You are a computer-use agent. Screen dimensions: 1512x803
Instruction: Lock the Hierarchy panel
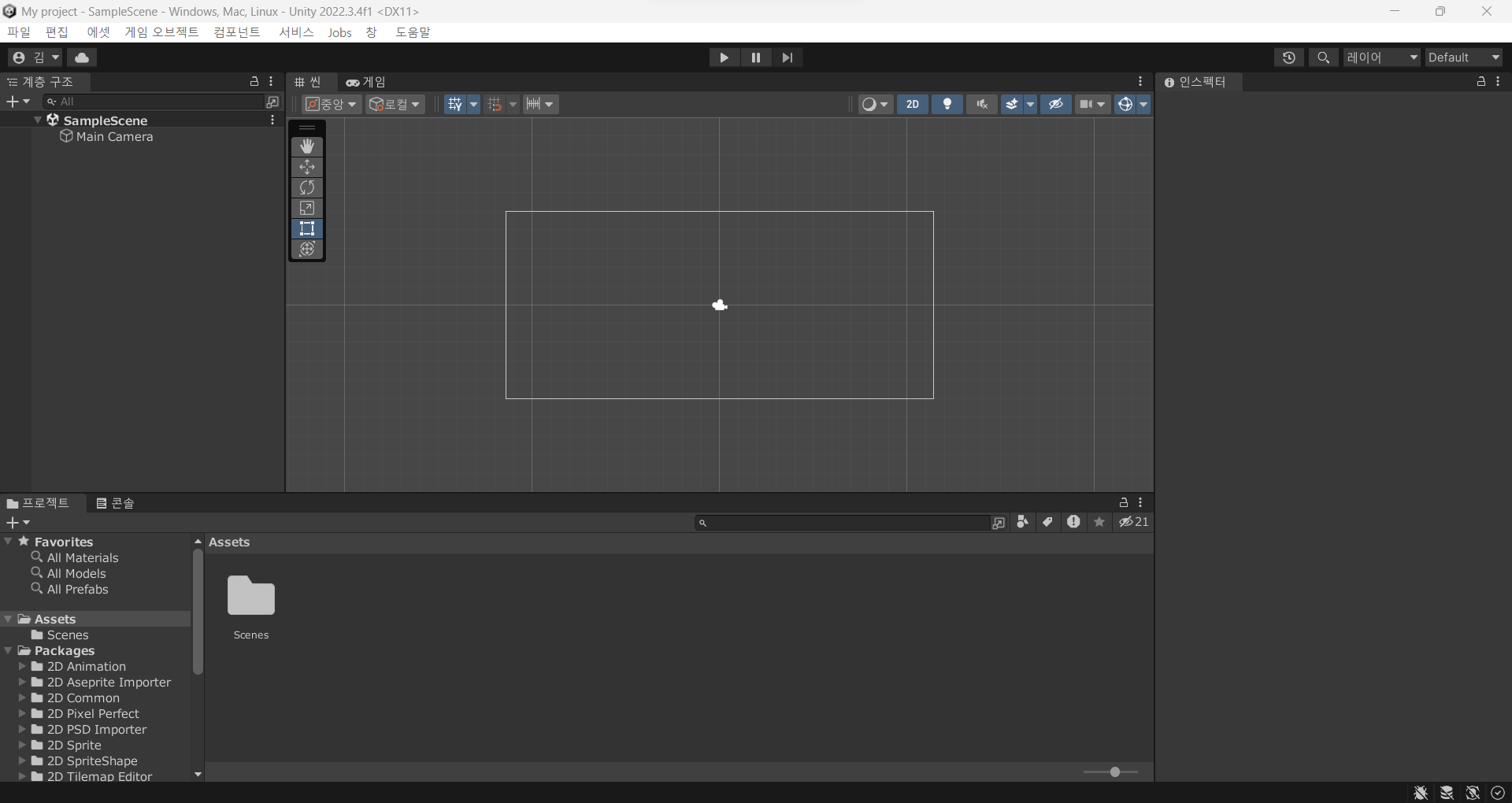point(254,81)
